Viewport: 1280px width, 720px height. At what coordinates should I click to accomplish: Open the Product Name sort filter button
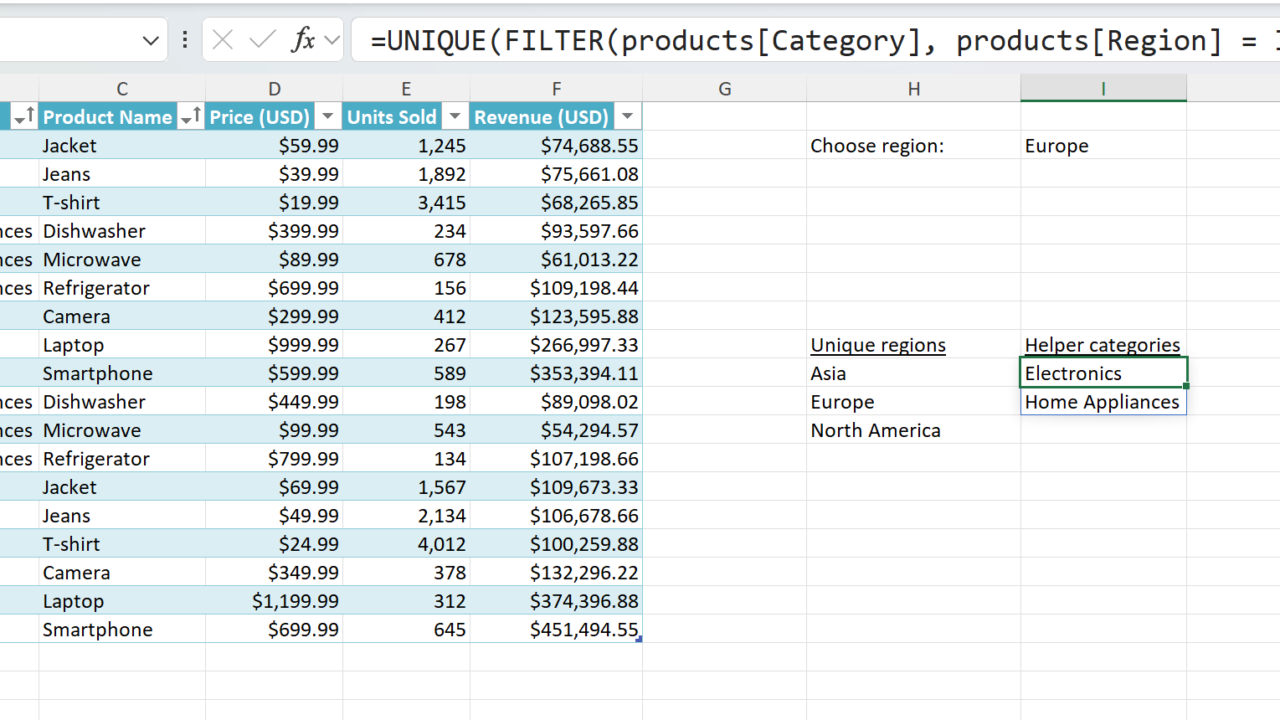point(190,117)
